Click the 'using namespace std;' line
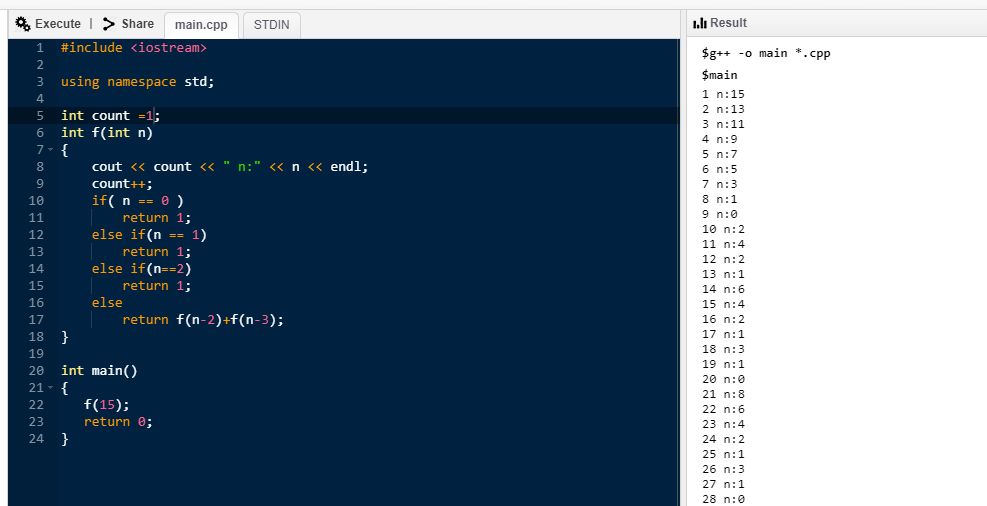This screenshot has width=987, height=506. pyautogui.click(x=137, y=82)
